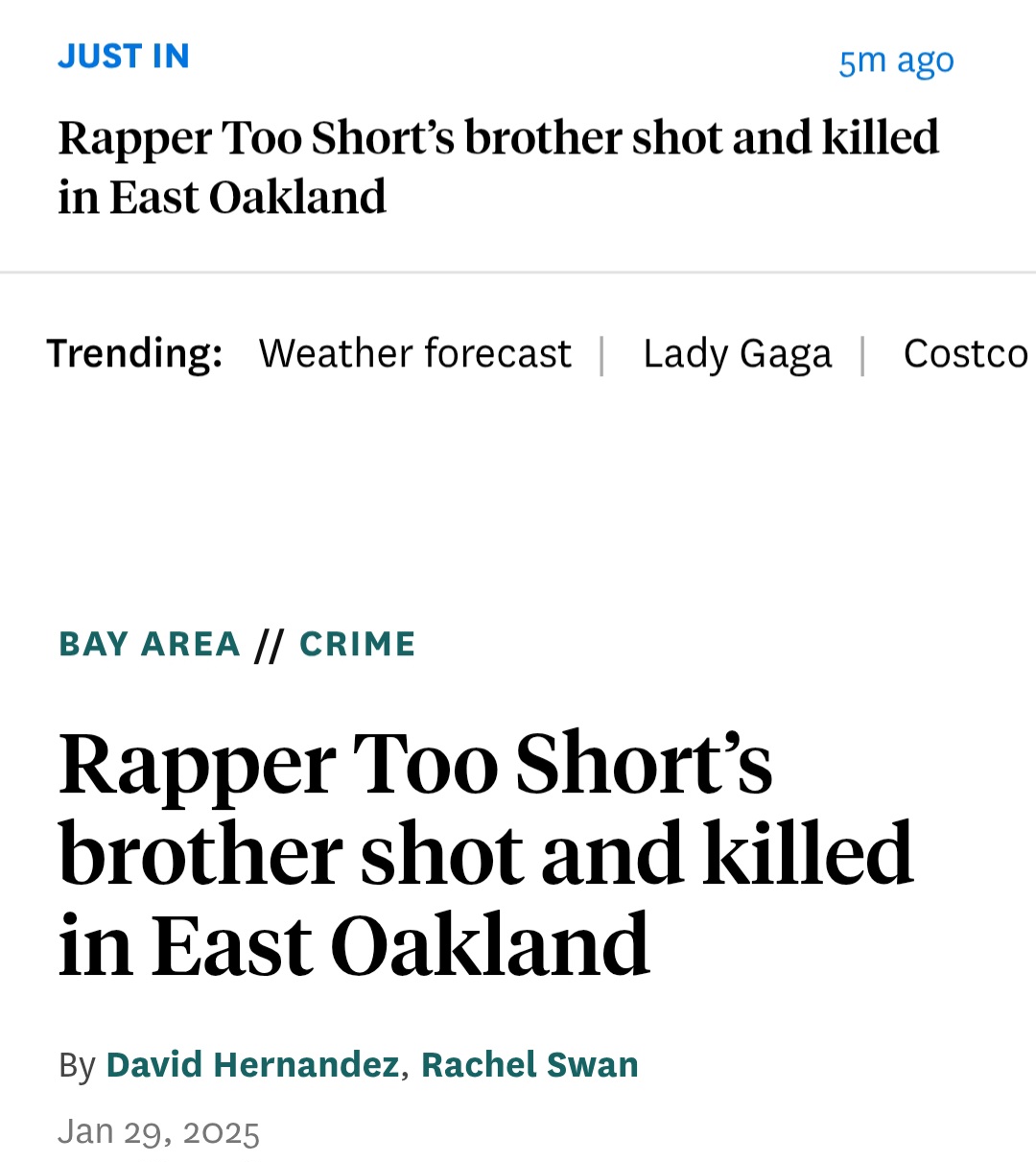Image resolution: width=1036 pixels, height=1162 pixels.
Task: Go to the CRIME category
Action: click(358, 644)
